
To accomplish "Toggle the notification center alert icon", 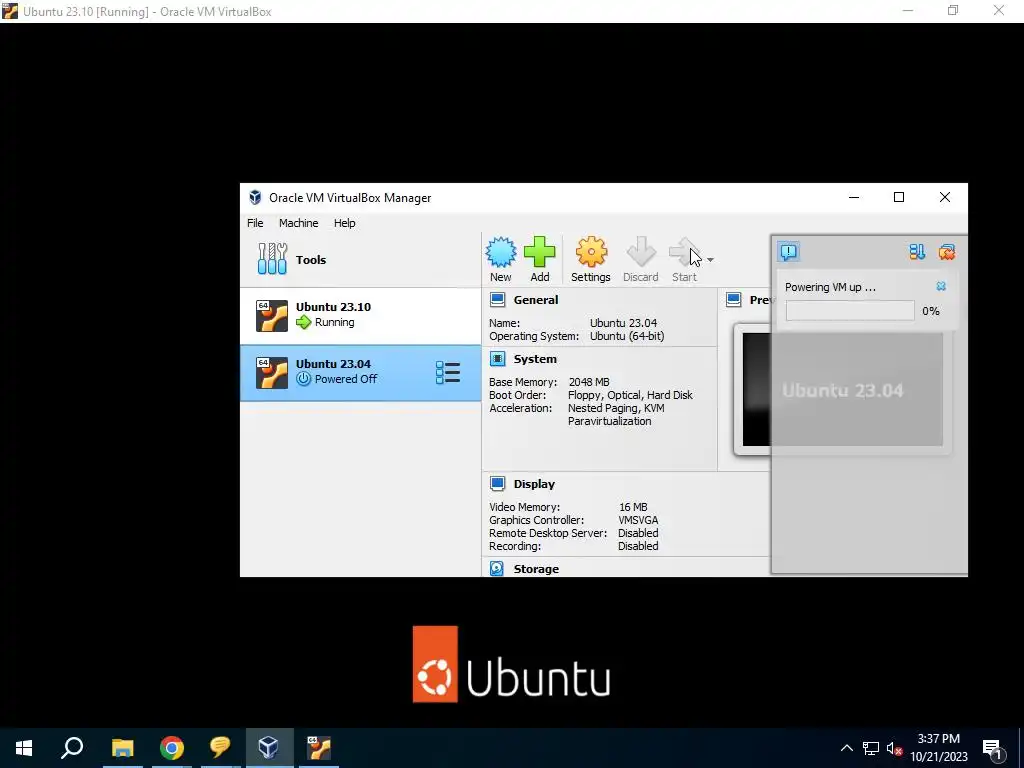I will [789, 251].
